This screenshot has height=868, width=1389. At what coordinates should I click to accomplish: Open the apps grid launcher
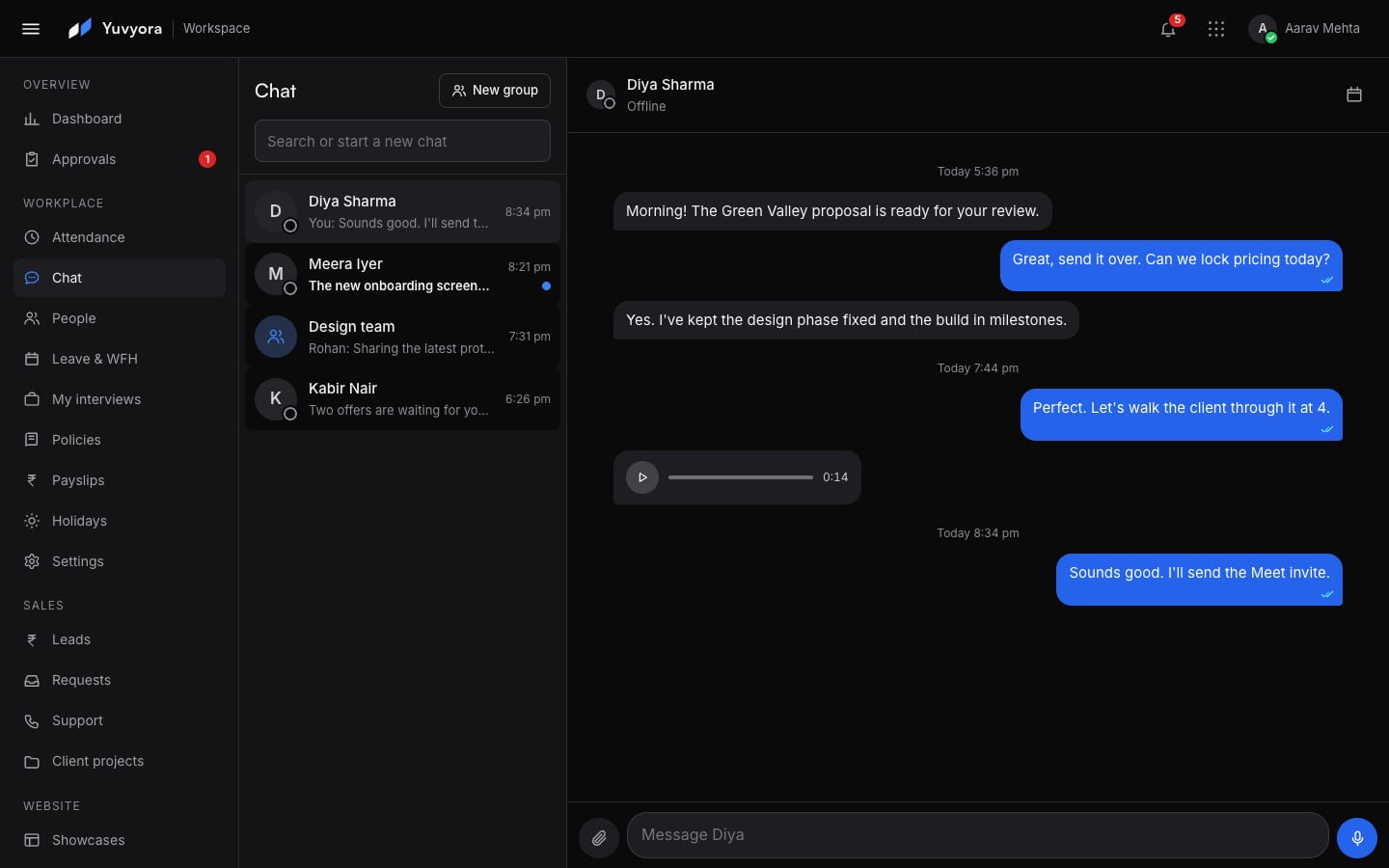point(1216,29)
